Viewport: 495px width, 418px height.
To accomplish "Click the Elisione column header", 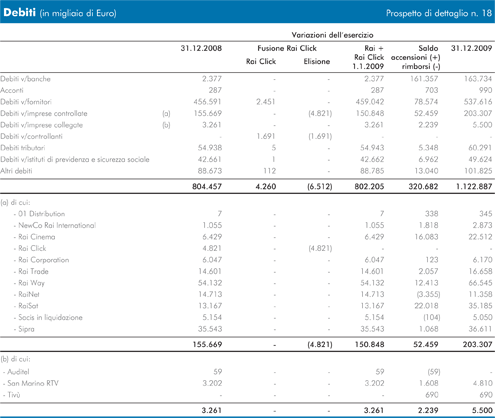I will click(317, 61).
